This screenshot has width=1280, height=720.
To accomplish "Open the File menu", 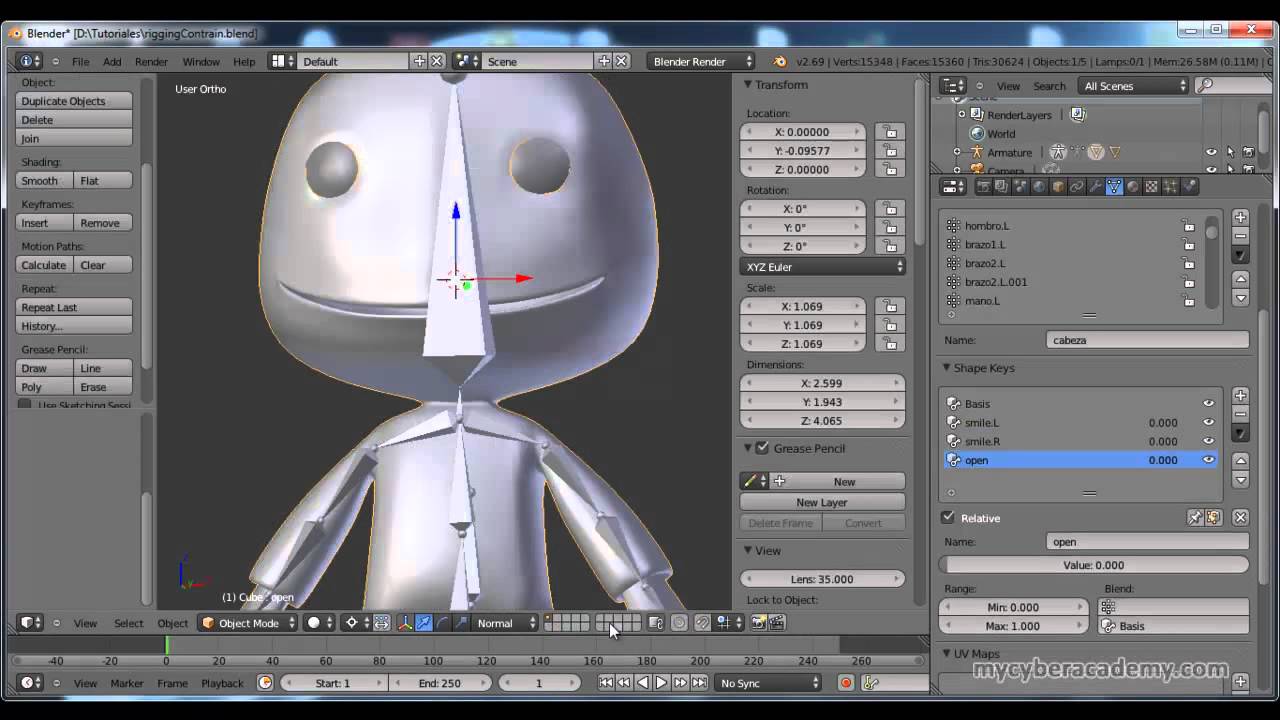I will click(x=80, y=62).
